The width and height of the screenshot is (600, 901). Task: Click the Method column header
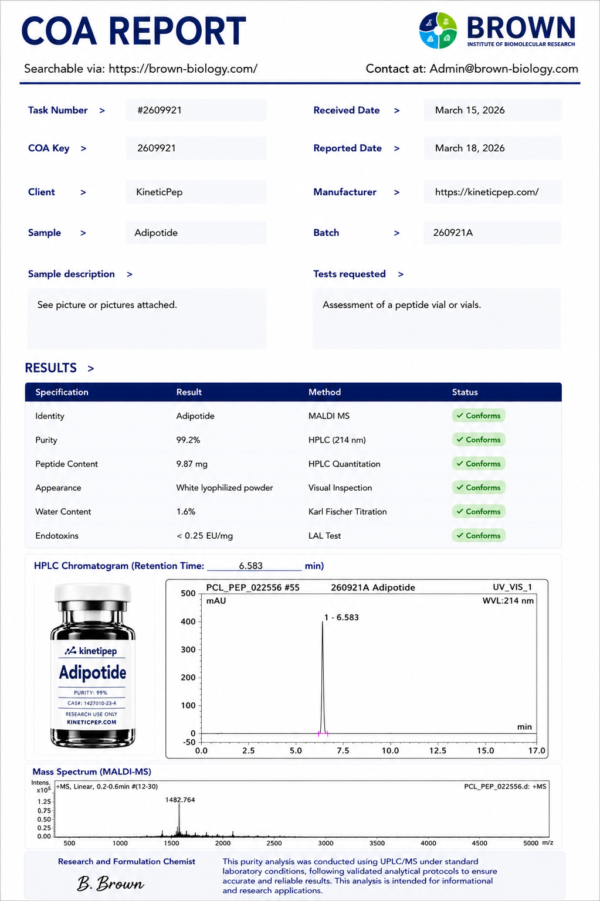click(x=324, y=392)
